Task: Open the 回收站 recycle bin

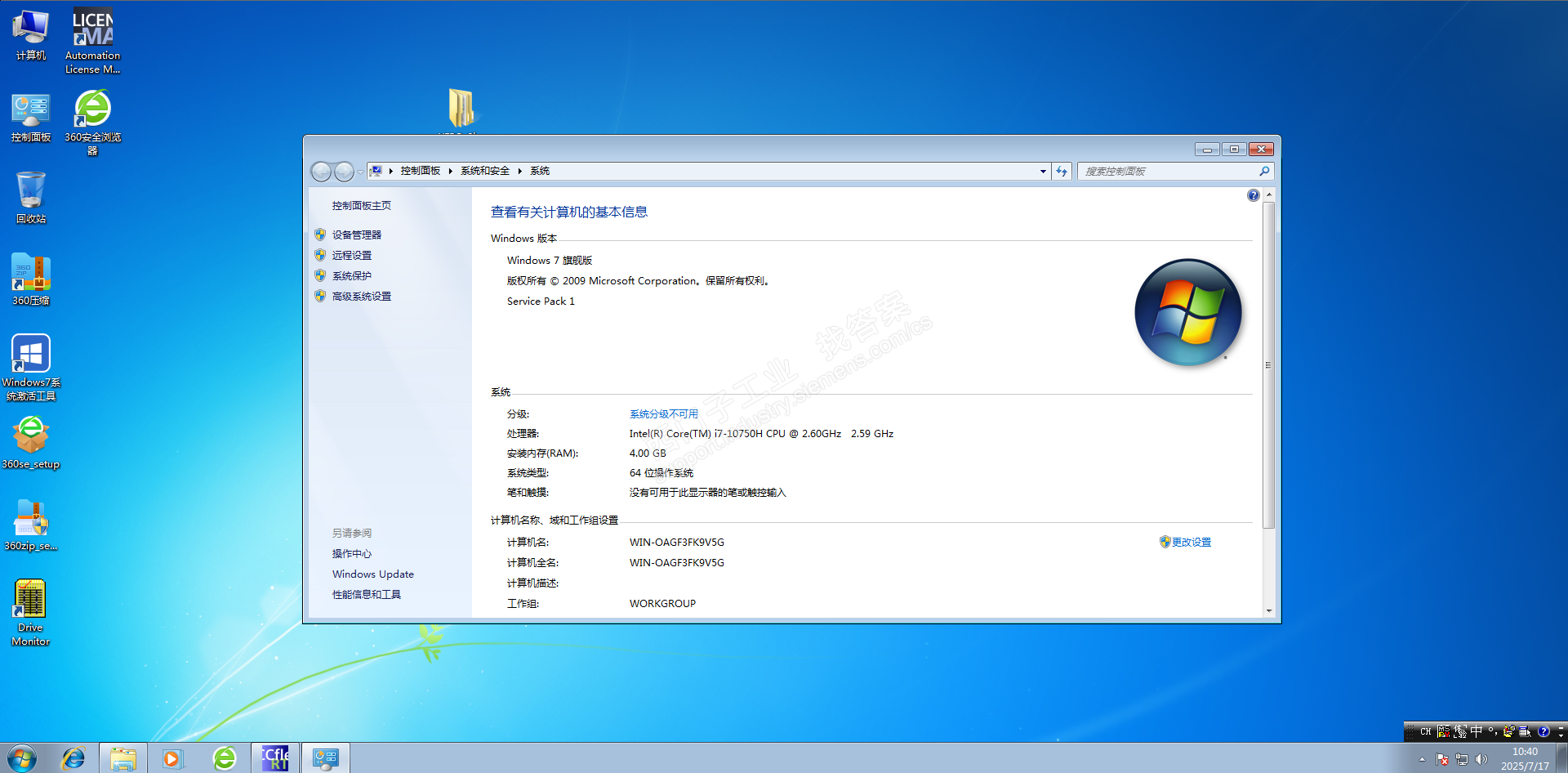Action: click(x=31, y=198)
